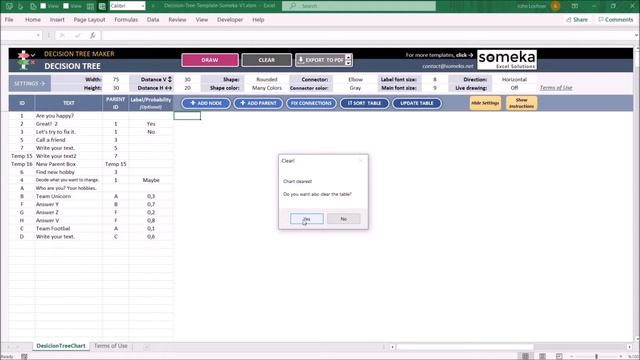640x360 pixels.
Task: Click the Add Node button
Action: click(206, 103)
